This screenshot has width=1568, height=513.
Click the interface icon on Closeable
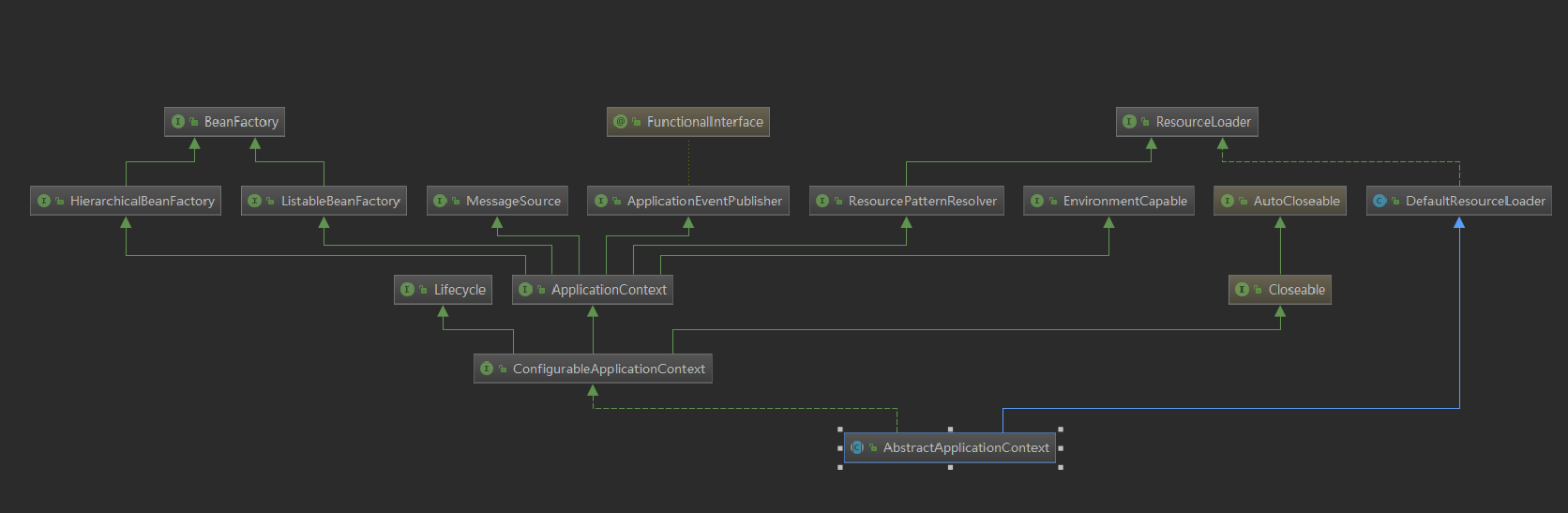(1243, 290)
